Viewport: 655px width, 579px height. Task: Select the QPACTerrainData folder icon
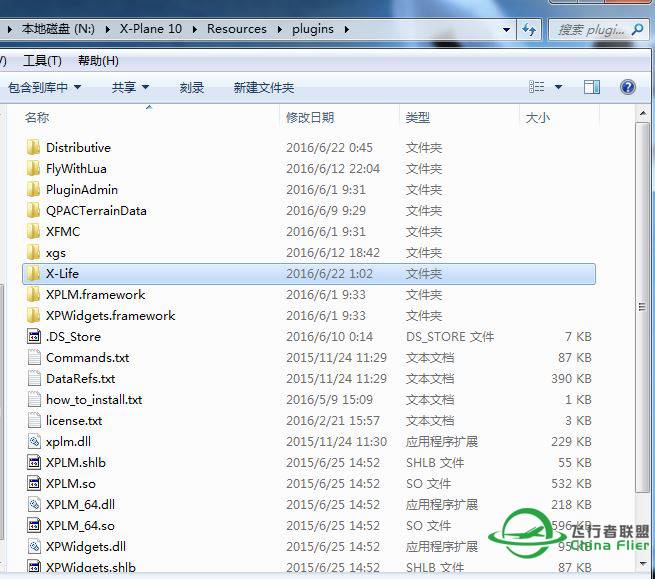(33, 211)
